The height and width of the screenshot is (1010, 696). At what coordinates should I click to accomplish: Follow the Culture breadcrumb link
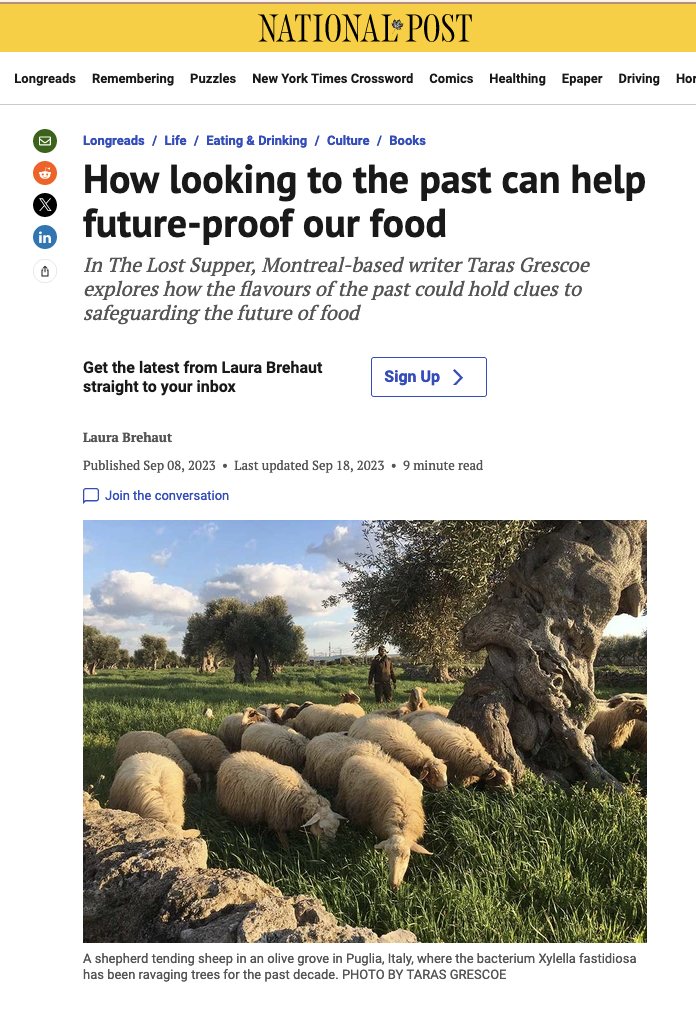[348, 140]
